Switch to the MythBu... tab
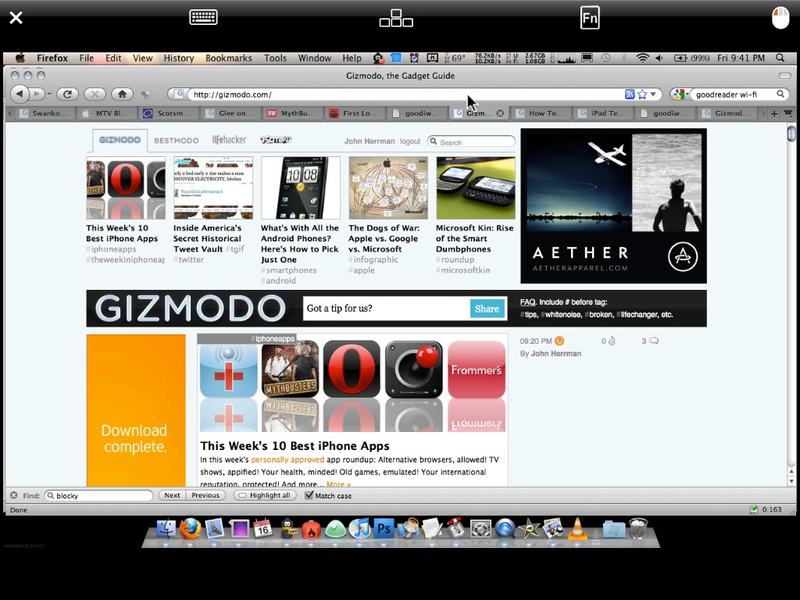 pos(293,113)
